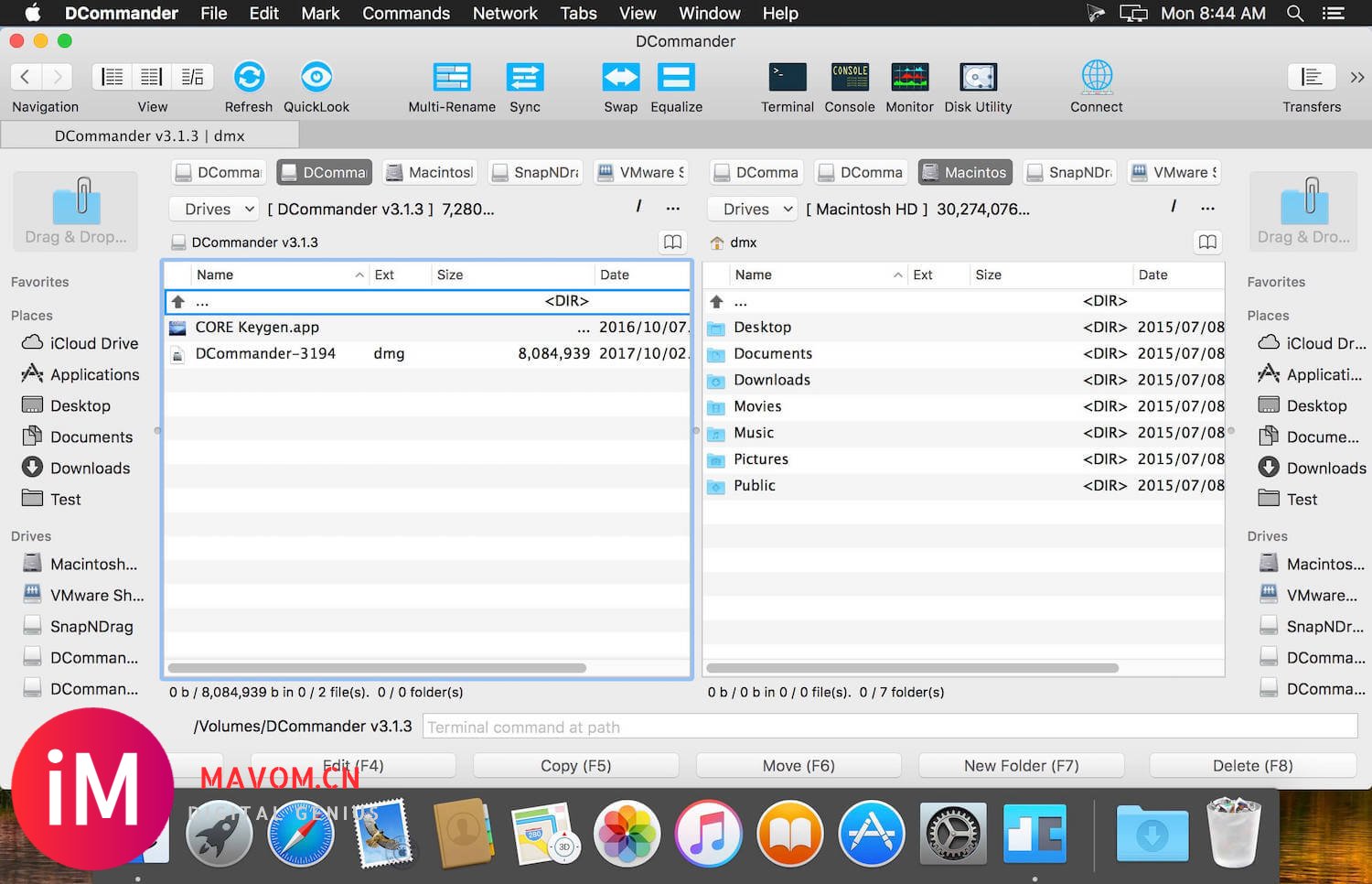Open the left panel Drives dropdown
The height and width of the screenshot is (884, 1372).
click(x=216, y=210)
